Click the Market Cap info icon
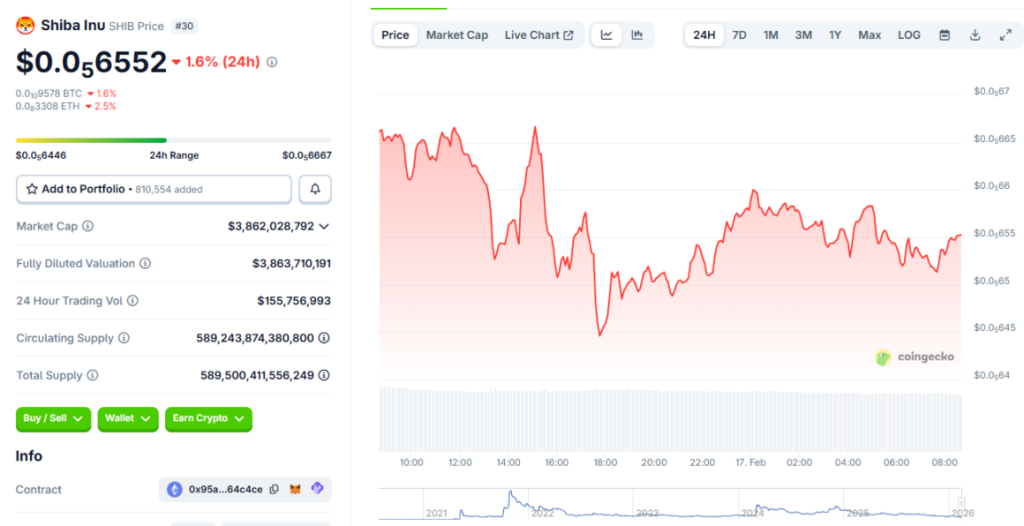 click(x=88, y=227)
